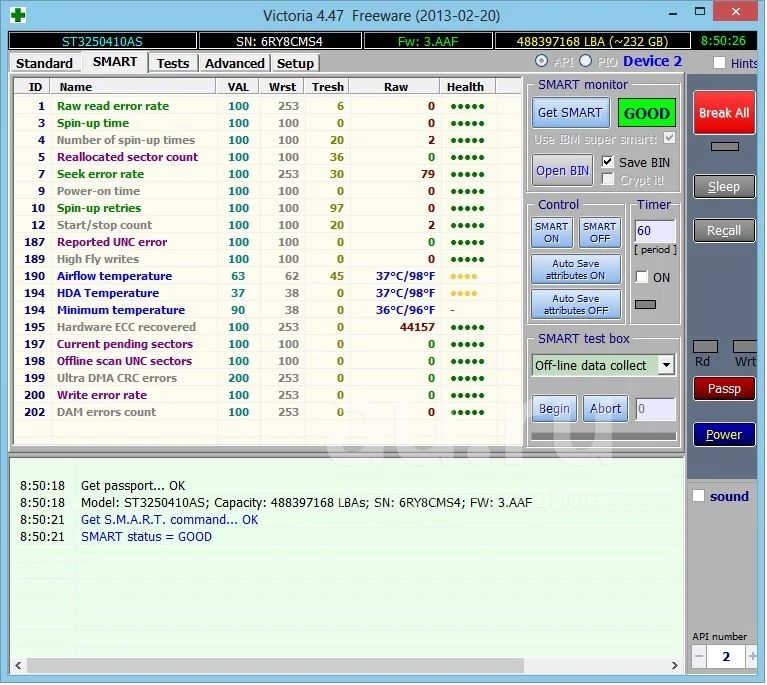Click the Tresh column header
This screenshot has width=767, height=685.
(x=327, y=87)
